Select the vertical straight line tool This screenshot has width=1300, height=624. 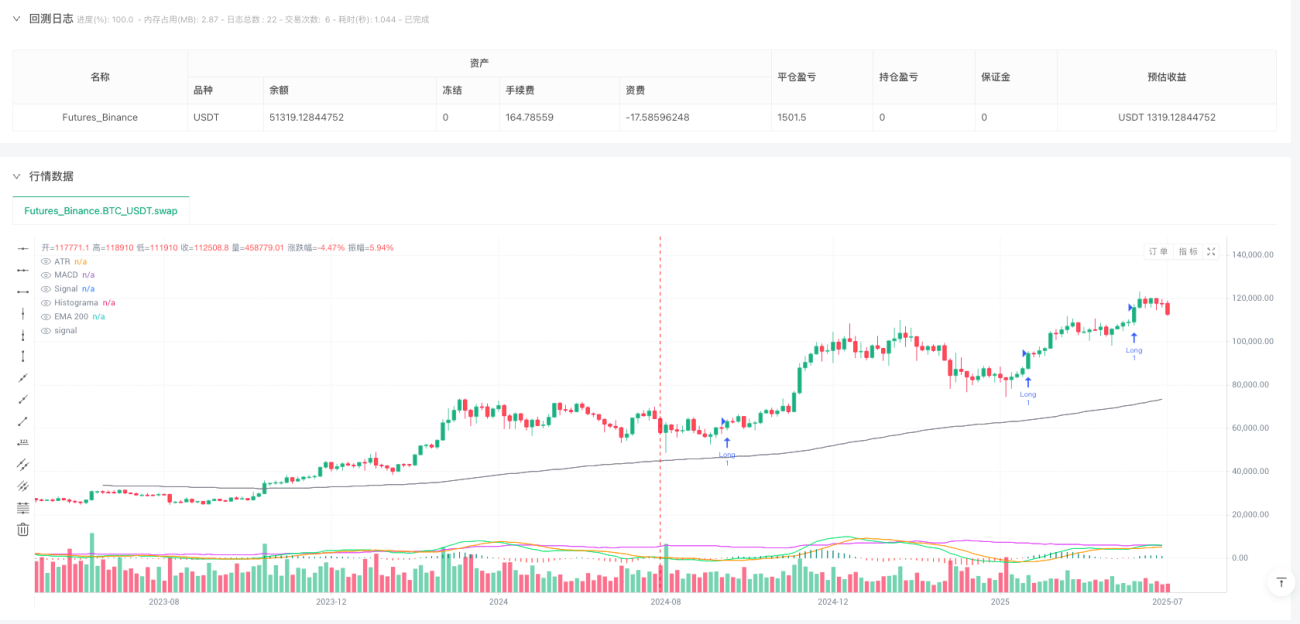point(23,313)
